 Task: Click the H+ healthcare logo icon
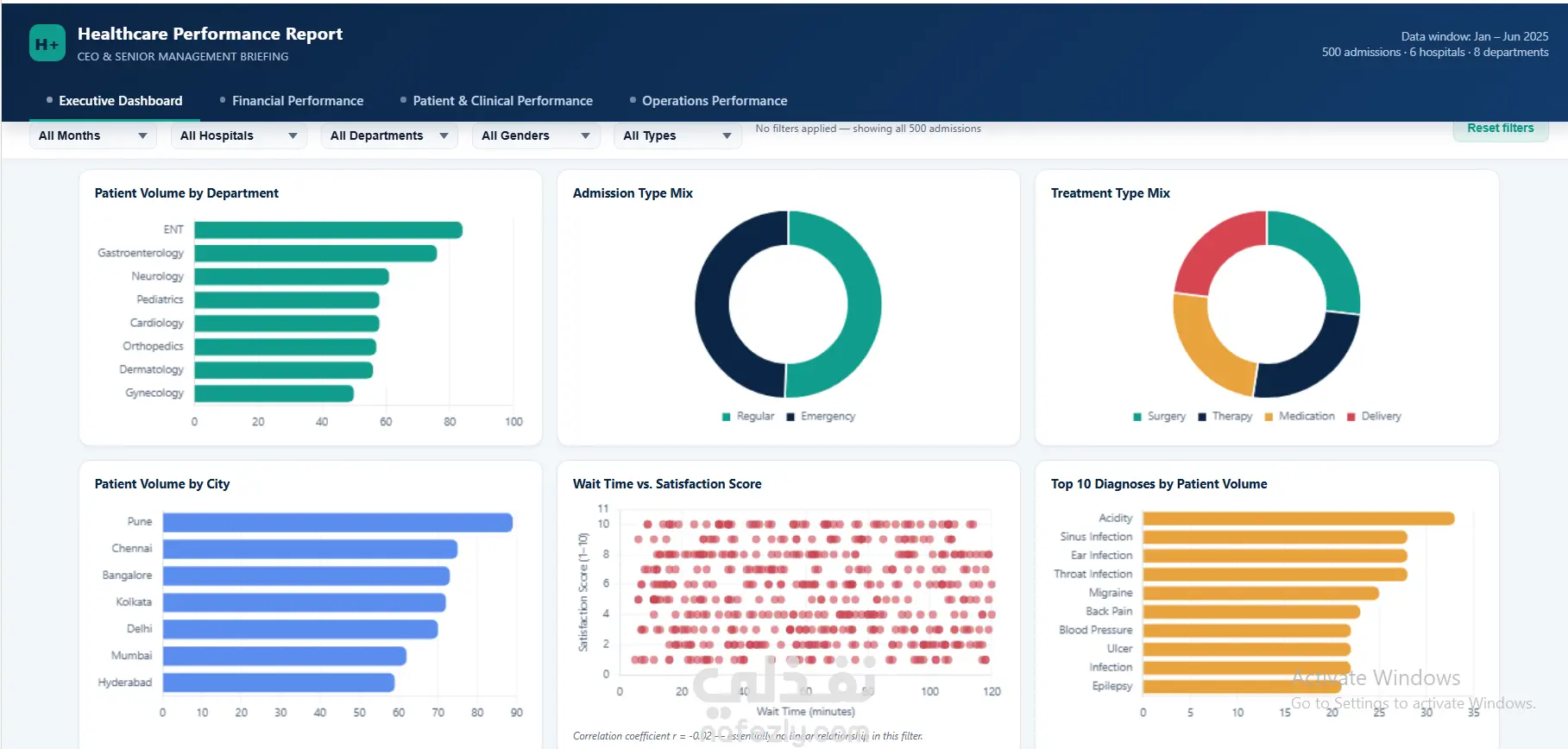click(47, 43)
